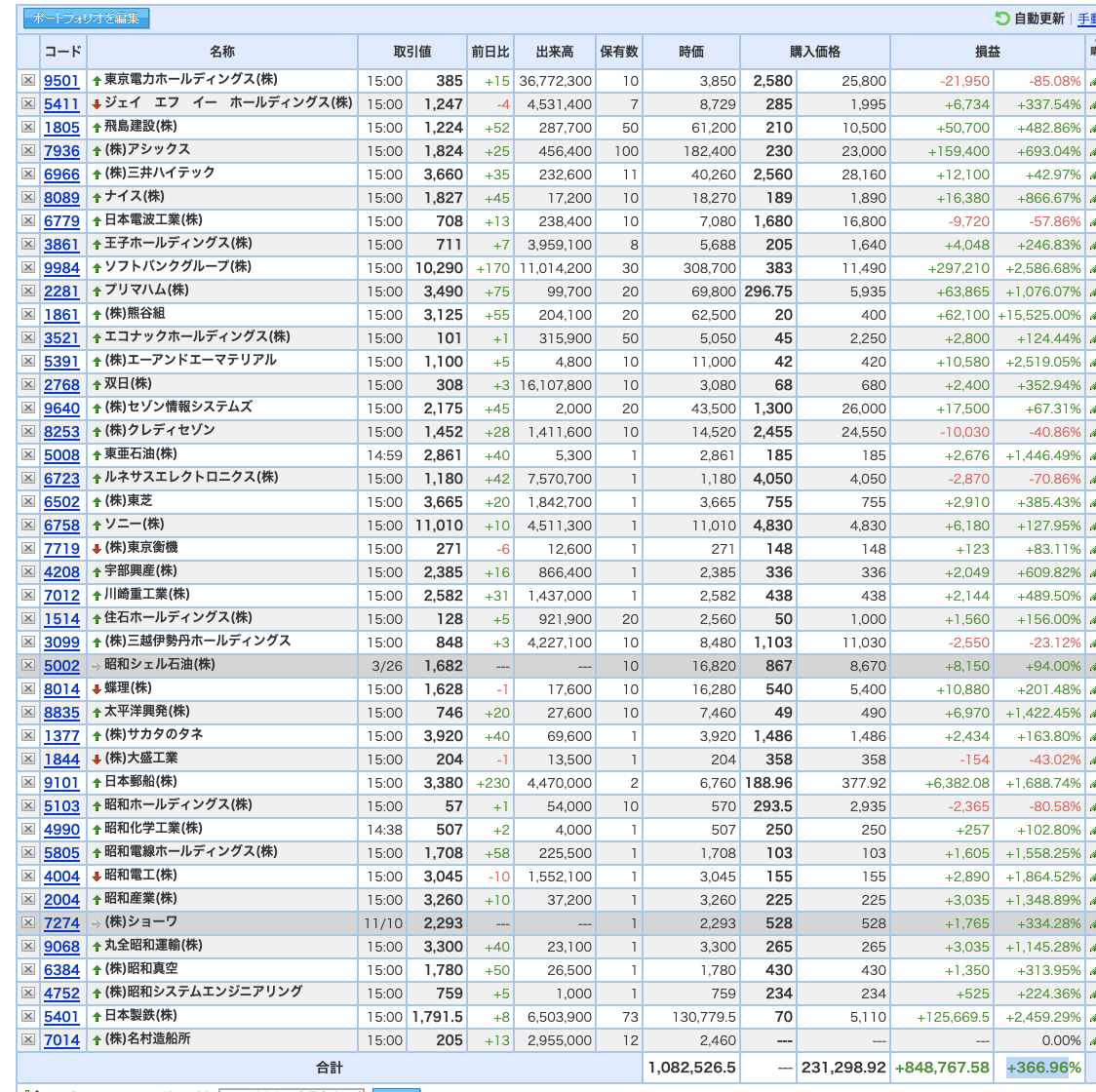Click total profit value +848,767.58
This screenshot has height=1092, width=1096.
(942, 1068)
